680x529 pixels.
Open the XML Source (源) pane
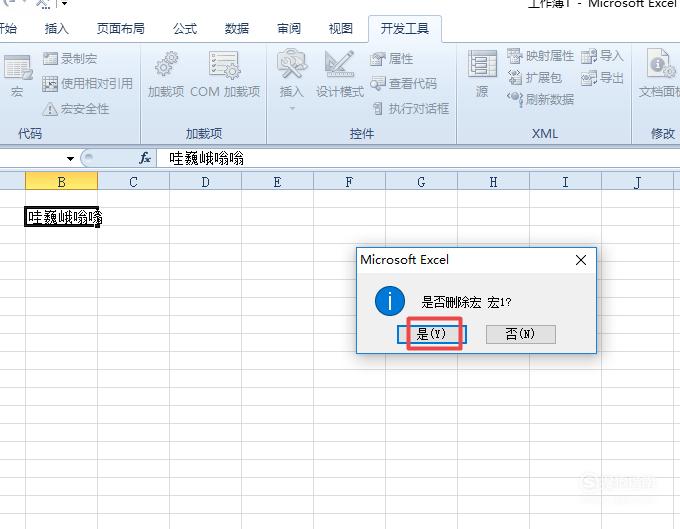pyautogui.click(x=482, y=75)
